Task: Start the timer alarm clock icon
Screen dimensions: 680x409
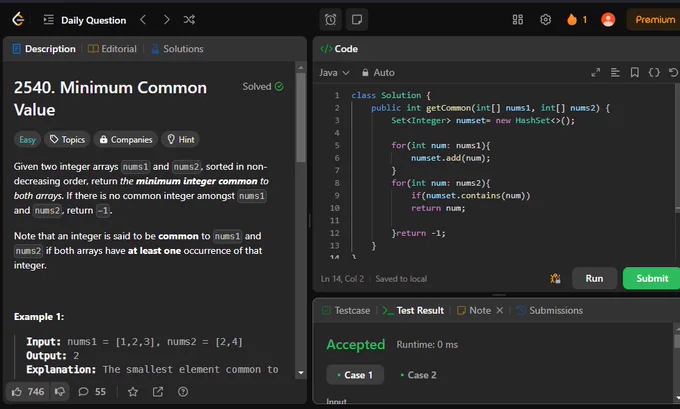Action: [330, 20]
